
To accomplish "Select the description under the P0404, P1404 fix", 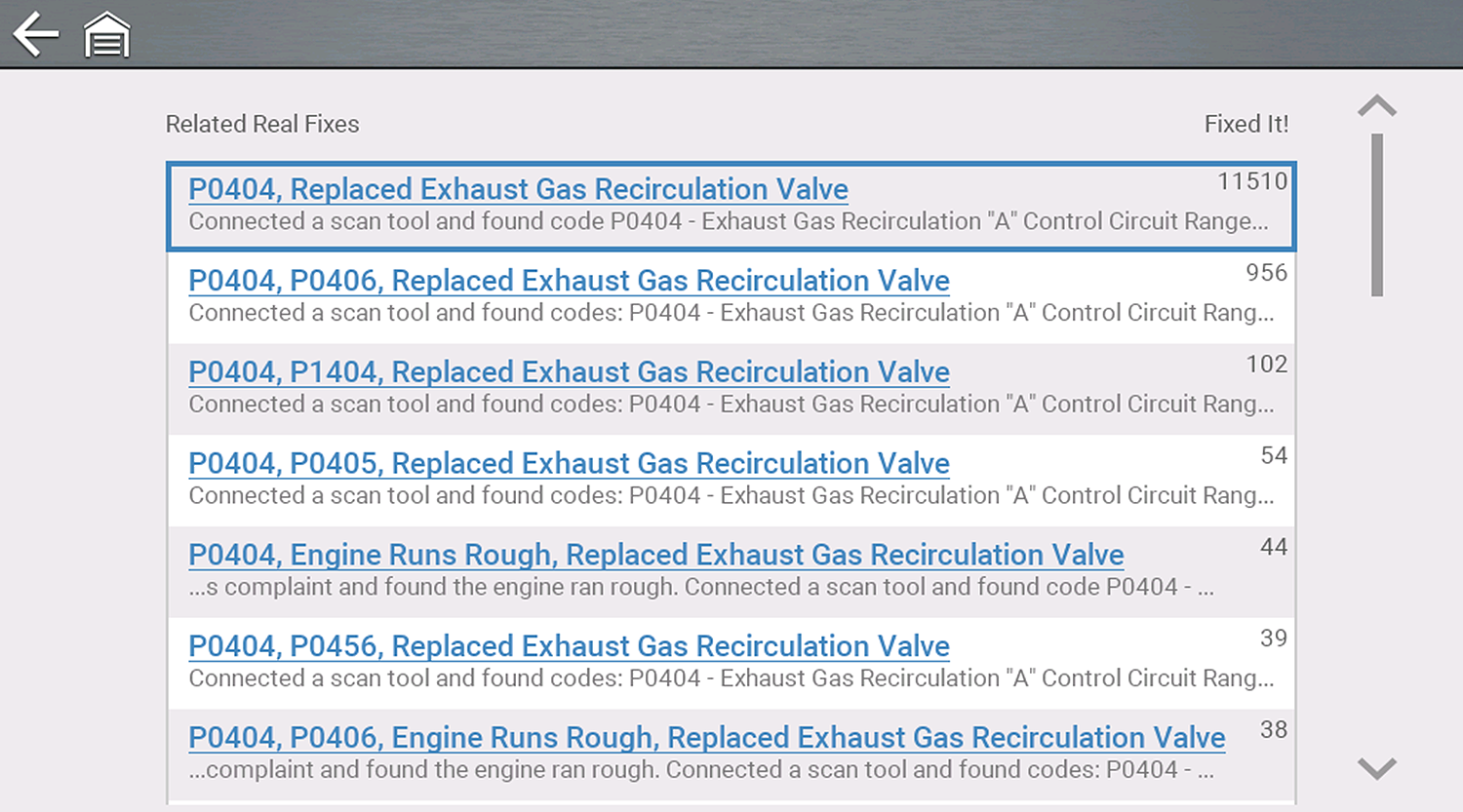I will pyautogui.click(x=731, y=405).
